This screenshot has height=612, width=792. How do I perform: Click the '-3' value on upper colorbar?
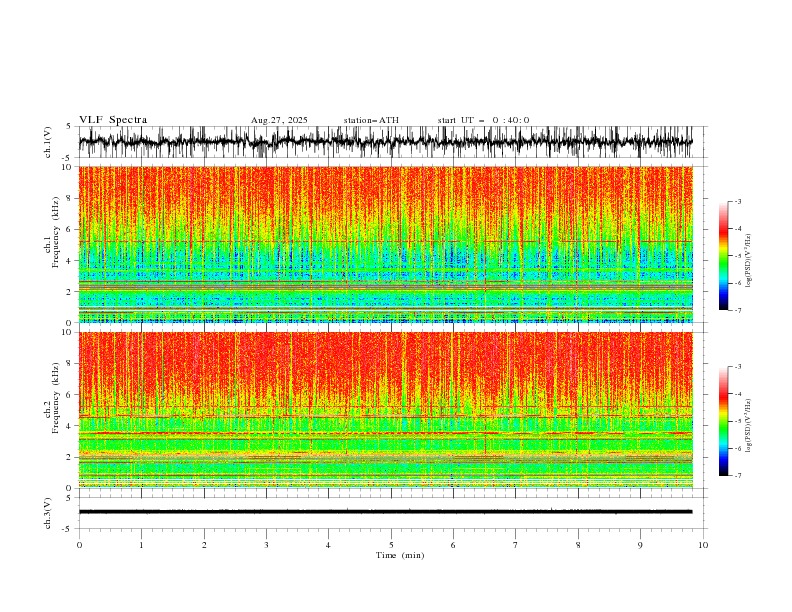click(x=737, y=201)
